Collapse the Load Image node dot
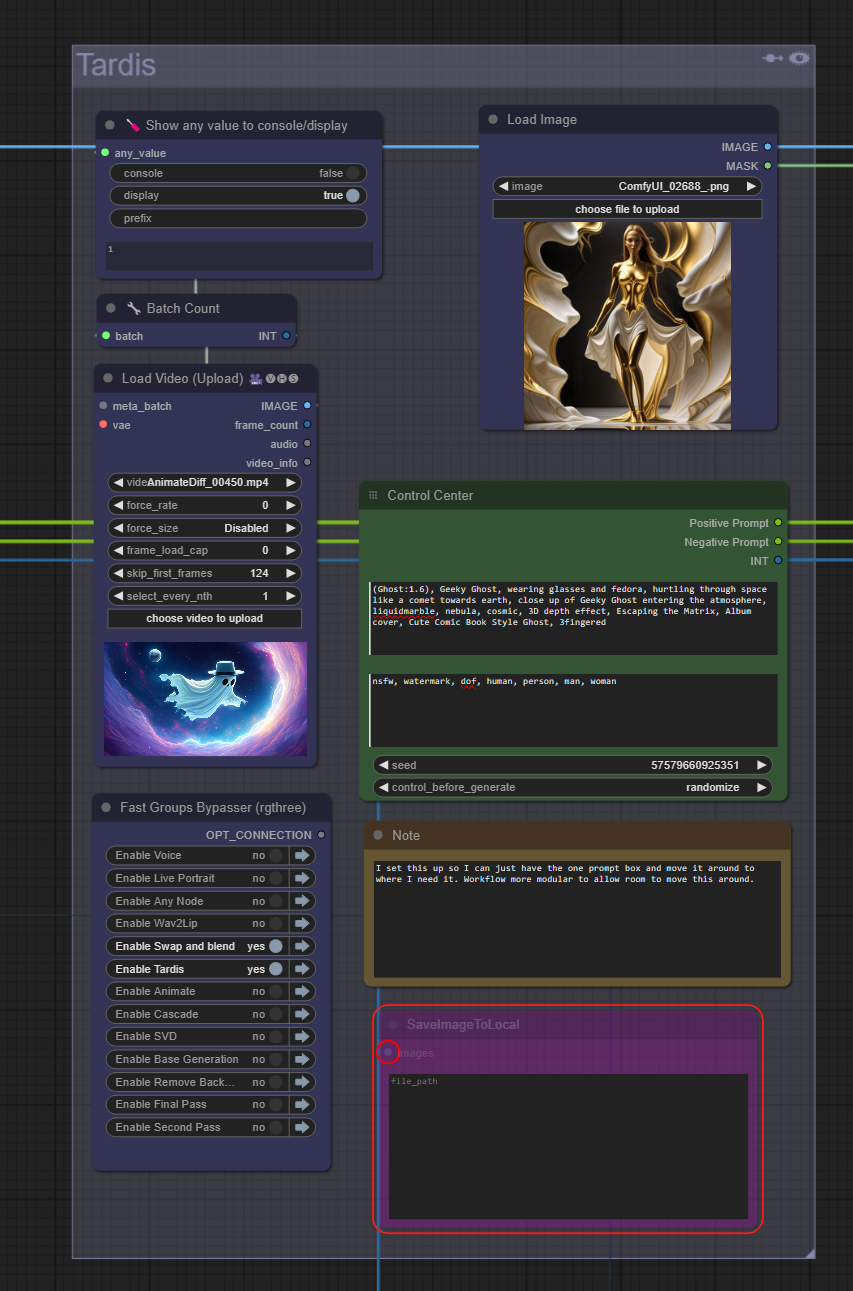This screenshot has width=853, height=1291. pyautogui.click(x=493, y=120)
